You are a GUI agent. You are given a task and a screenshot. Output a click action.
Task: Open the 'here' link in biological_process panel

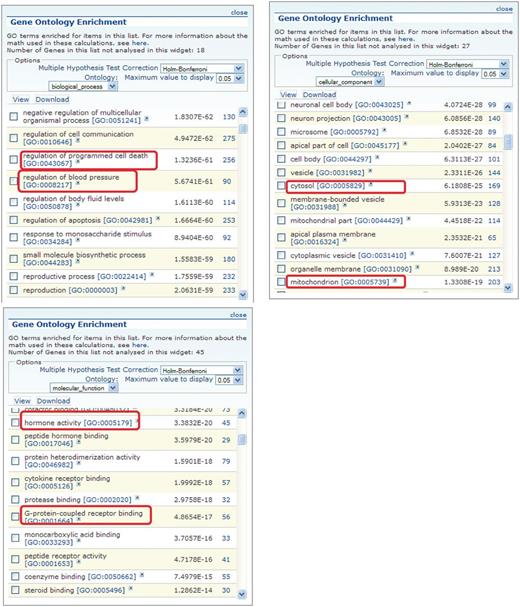coord(139,43)
